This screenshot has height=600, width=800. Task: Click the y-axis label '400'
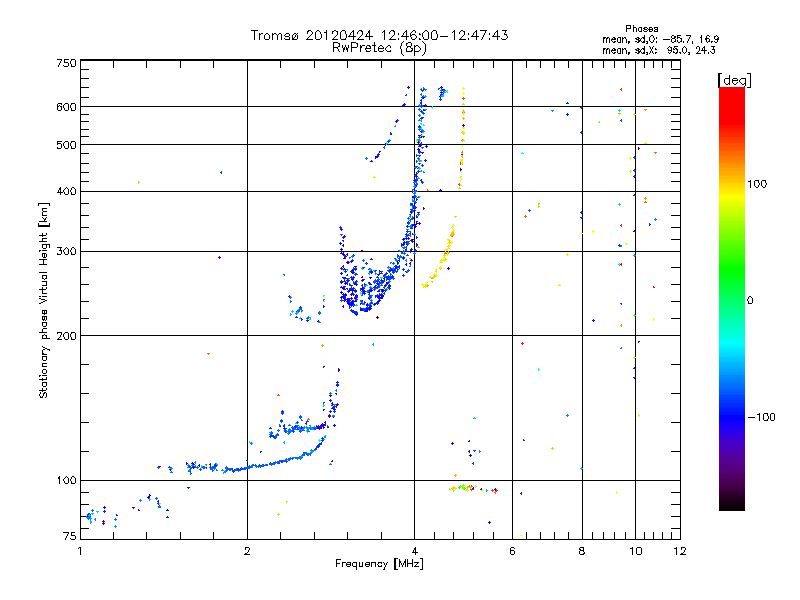pos(67,191)
